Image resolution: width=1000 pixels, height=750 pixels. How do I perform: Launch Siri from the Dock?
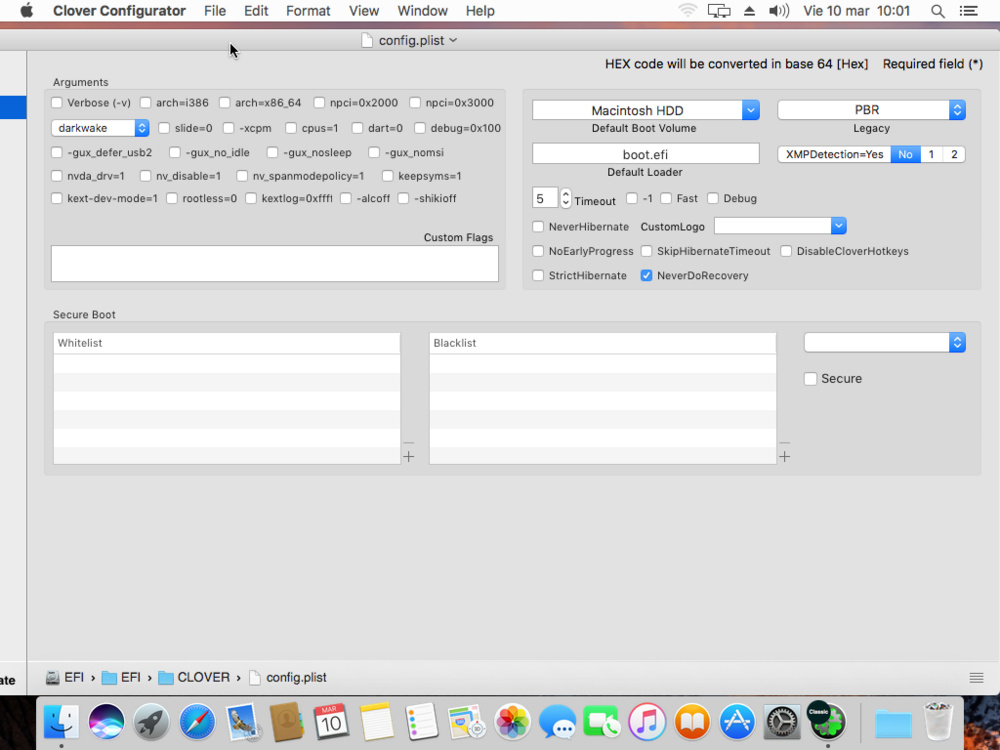106,721
